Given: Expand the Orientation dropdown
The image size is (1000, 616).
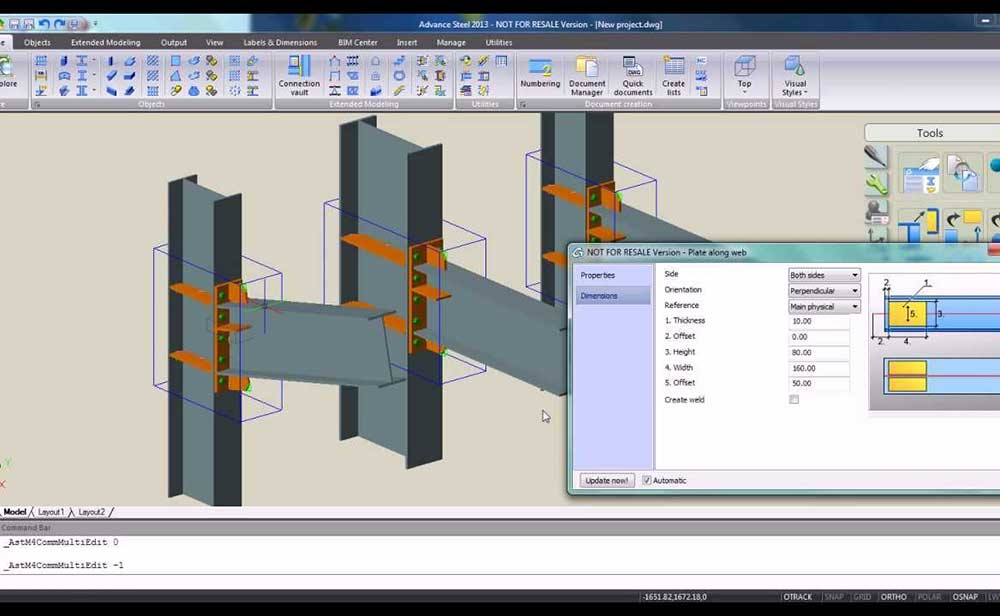Looking at the screenshot, I should coord(824,291).
